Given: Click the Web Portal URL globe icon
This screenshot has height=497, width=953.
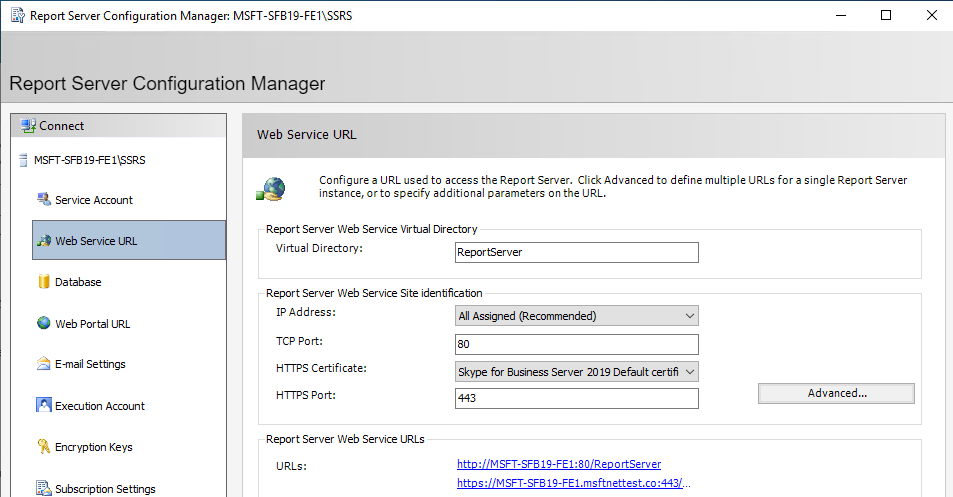Looking at the screenshot, I should click(x=44, y=323).
